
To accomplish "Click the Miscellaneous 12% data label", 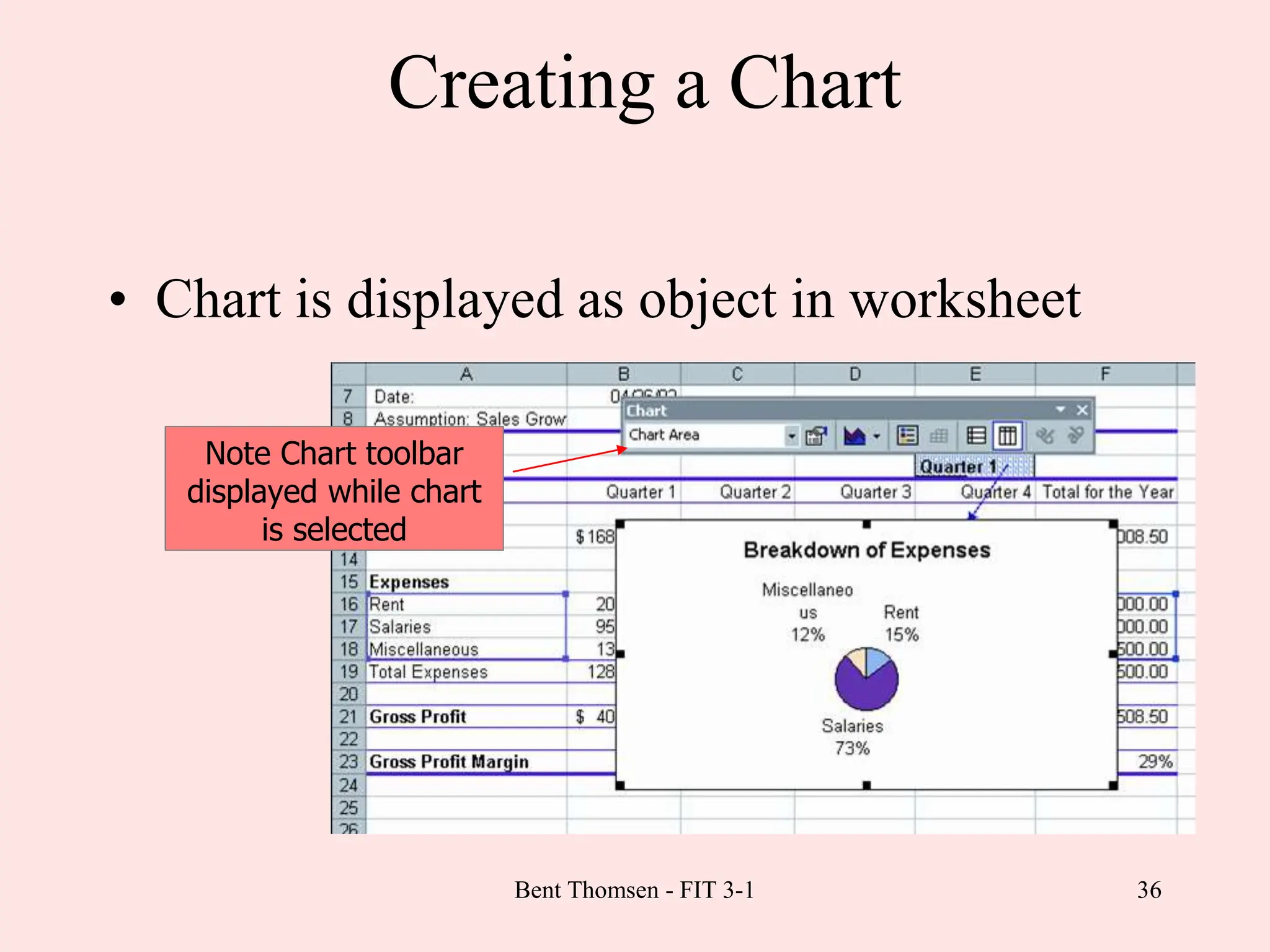I will pyautogui.click(x=807, y=612).
